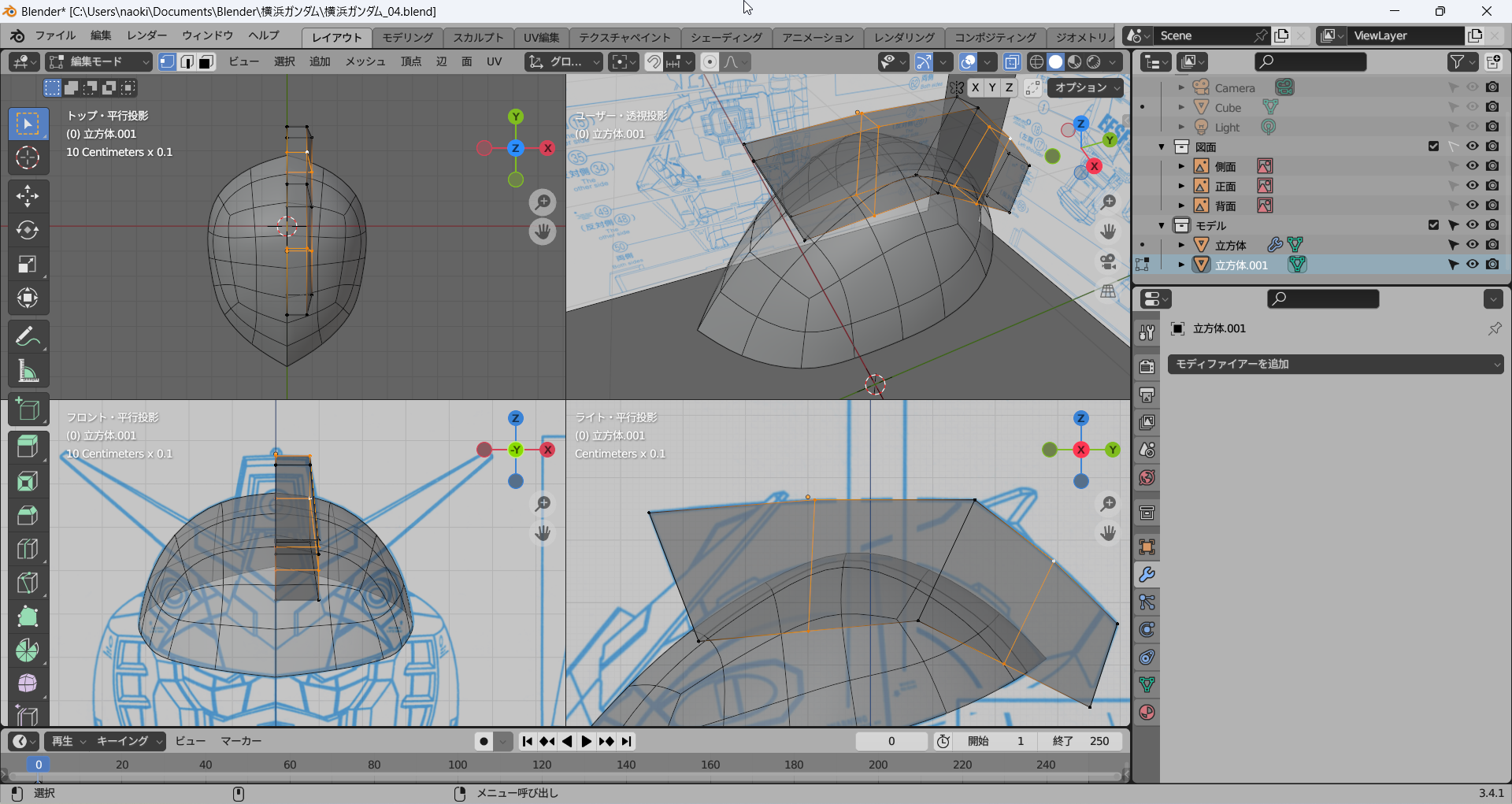Switch to face select mode
The width and height of the screenshot is (1512, 804).
[x=206, y=61]
